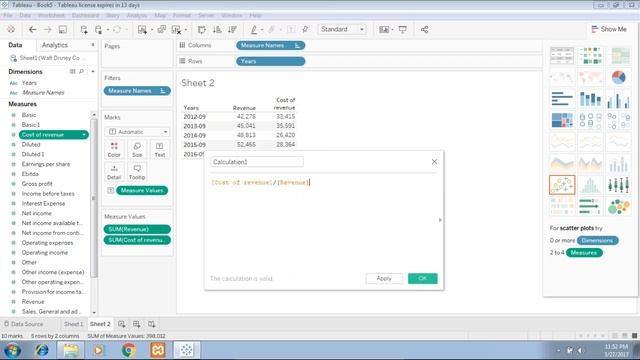
Task: Click the Color button on Marks card
Action: tap(114, 150)
